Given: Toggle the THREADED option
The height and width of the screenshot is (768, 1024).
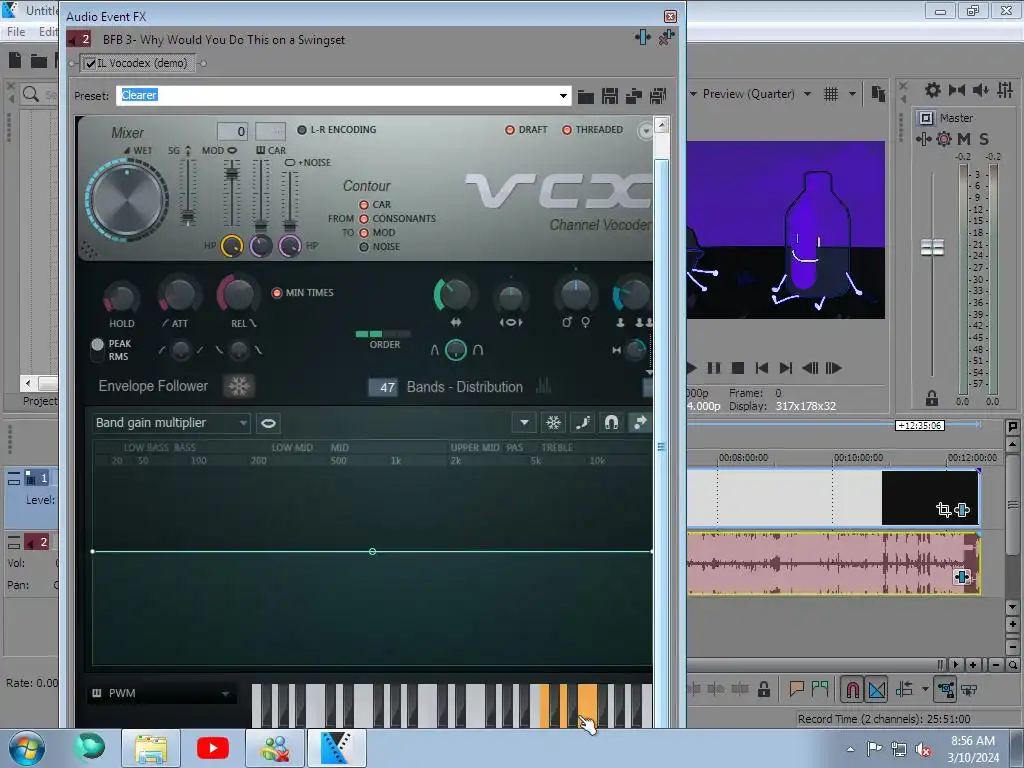Looking at the screenshot, I should coord(566,130).
